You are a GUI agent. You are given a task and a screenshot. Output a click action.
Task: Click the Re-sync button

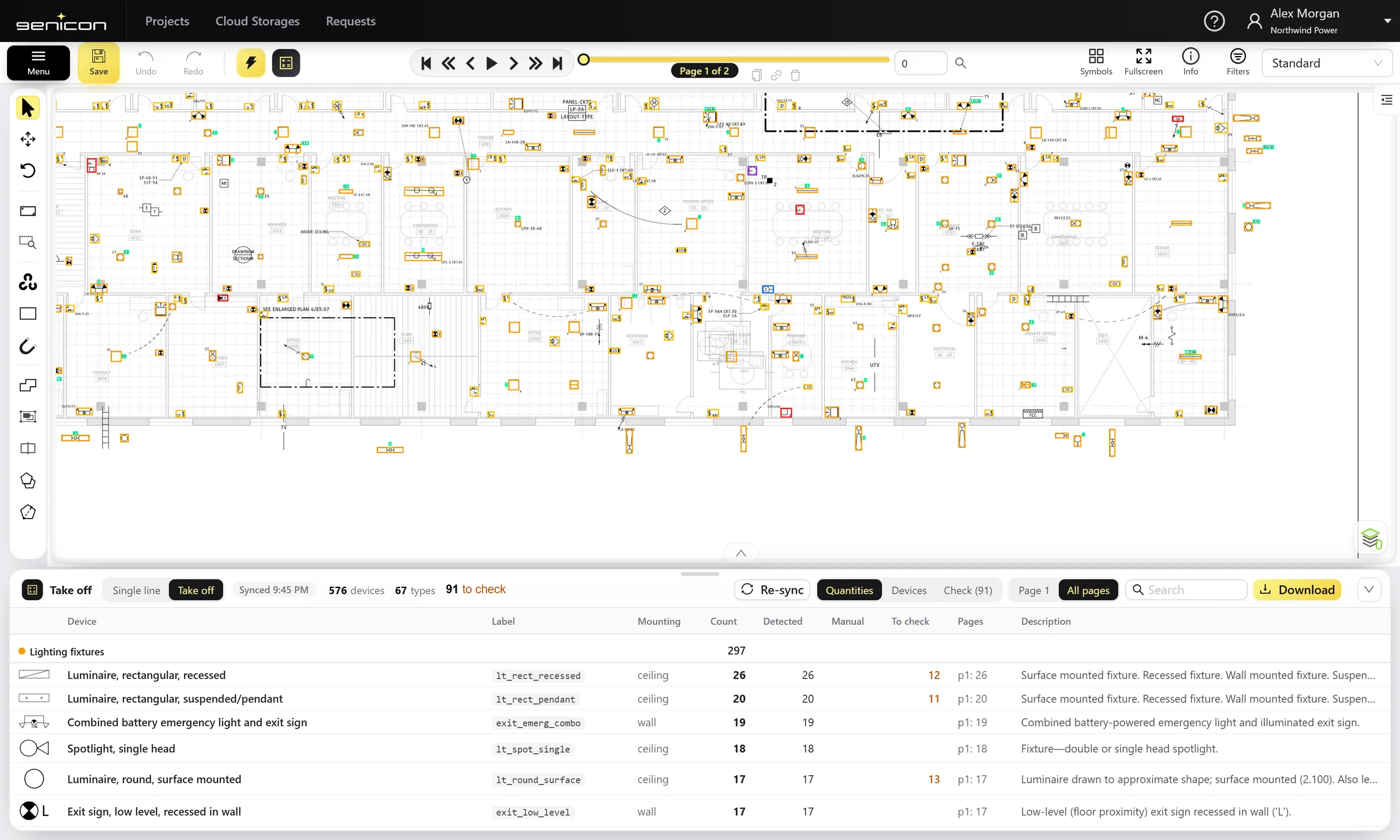772,590
